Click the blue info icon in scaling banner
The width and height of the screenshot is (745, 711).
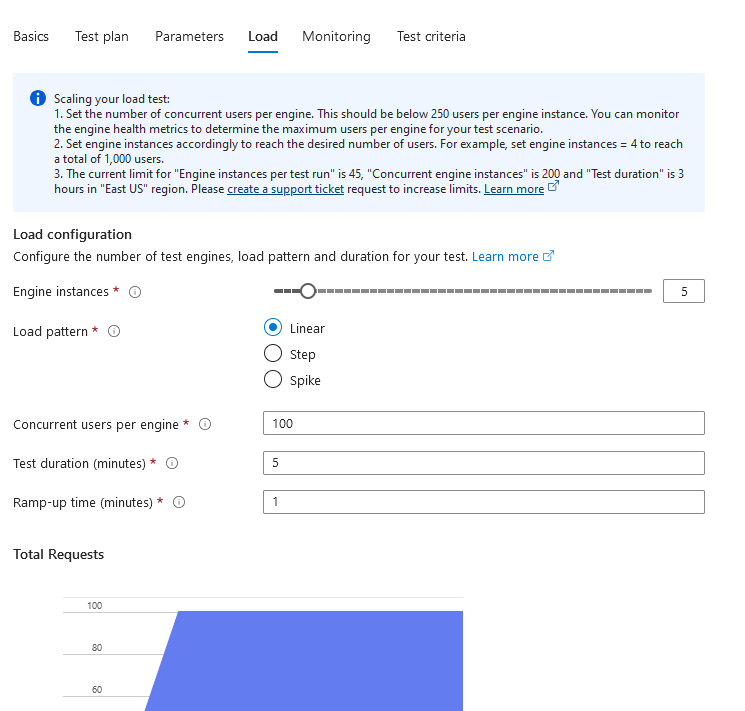point(38,98)
